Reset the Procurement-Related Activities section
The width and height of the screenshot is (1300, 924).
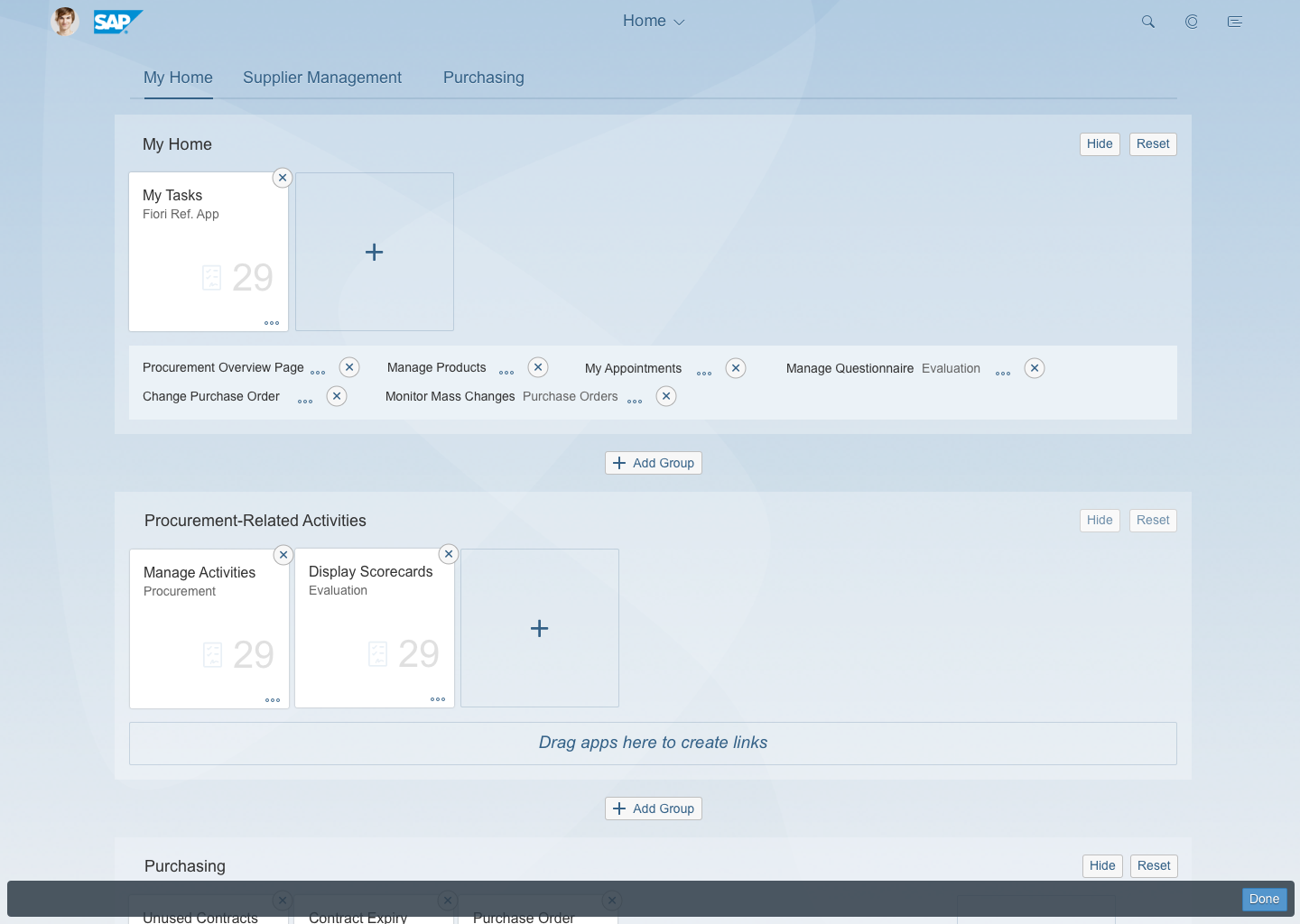click(1153, 520)
